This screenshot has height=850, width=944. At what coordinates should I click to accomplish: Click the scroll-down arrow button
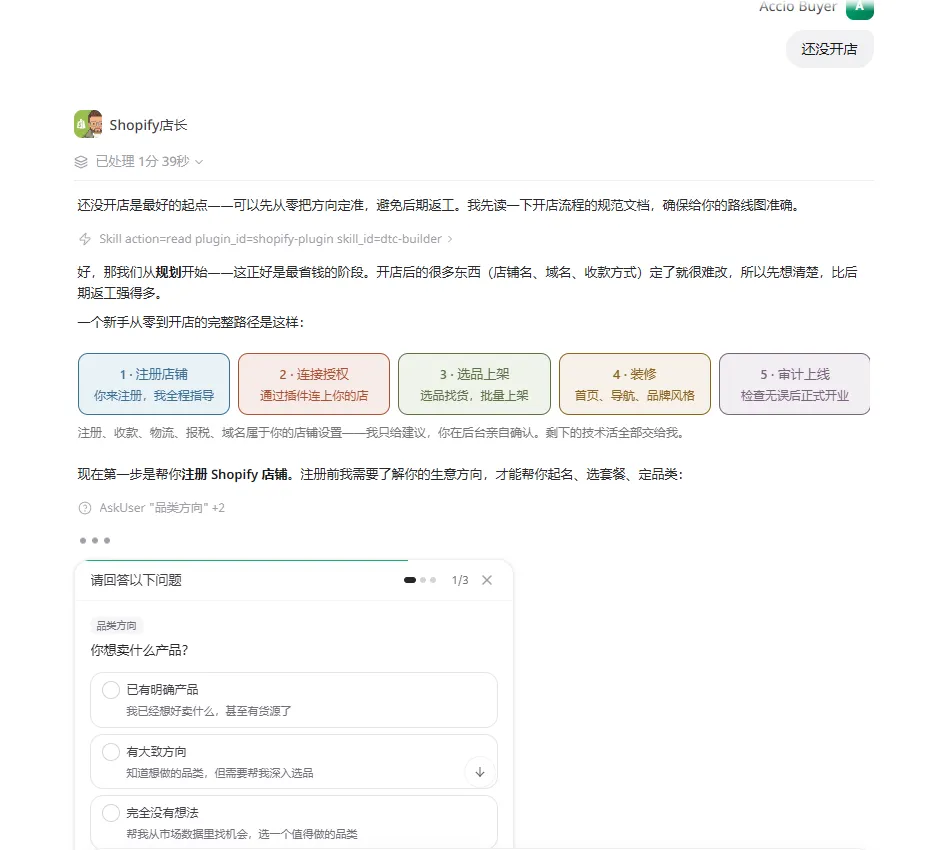tap(480, 772)
